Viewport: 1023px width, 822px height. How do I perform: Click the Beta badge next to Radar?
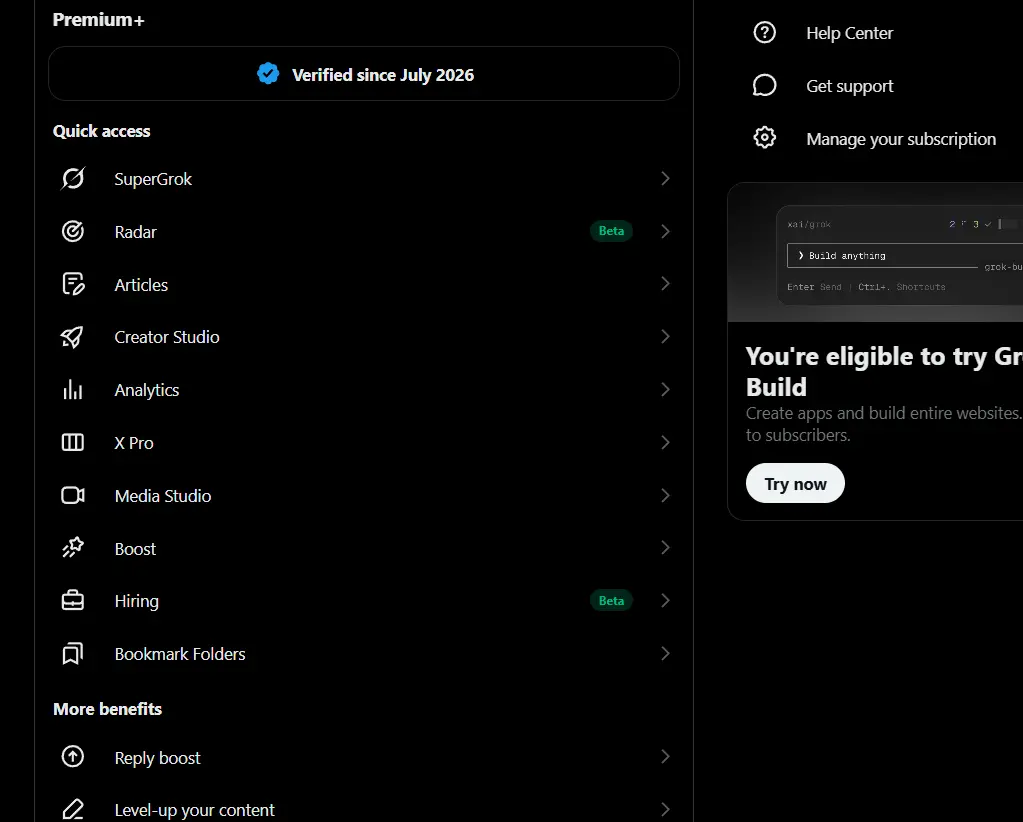coord(611,231)
